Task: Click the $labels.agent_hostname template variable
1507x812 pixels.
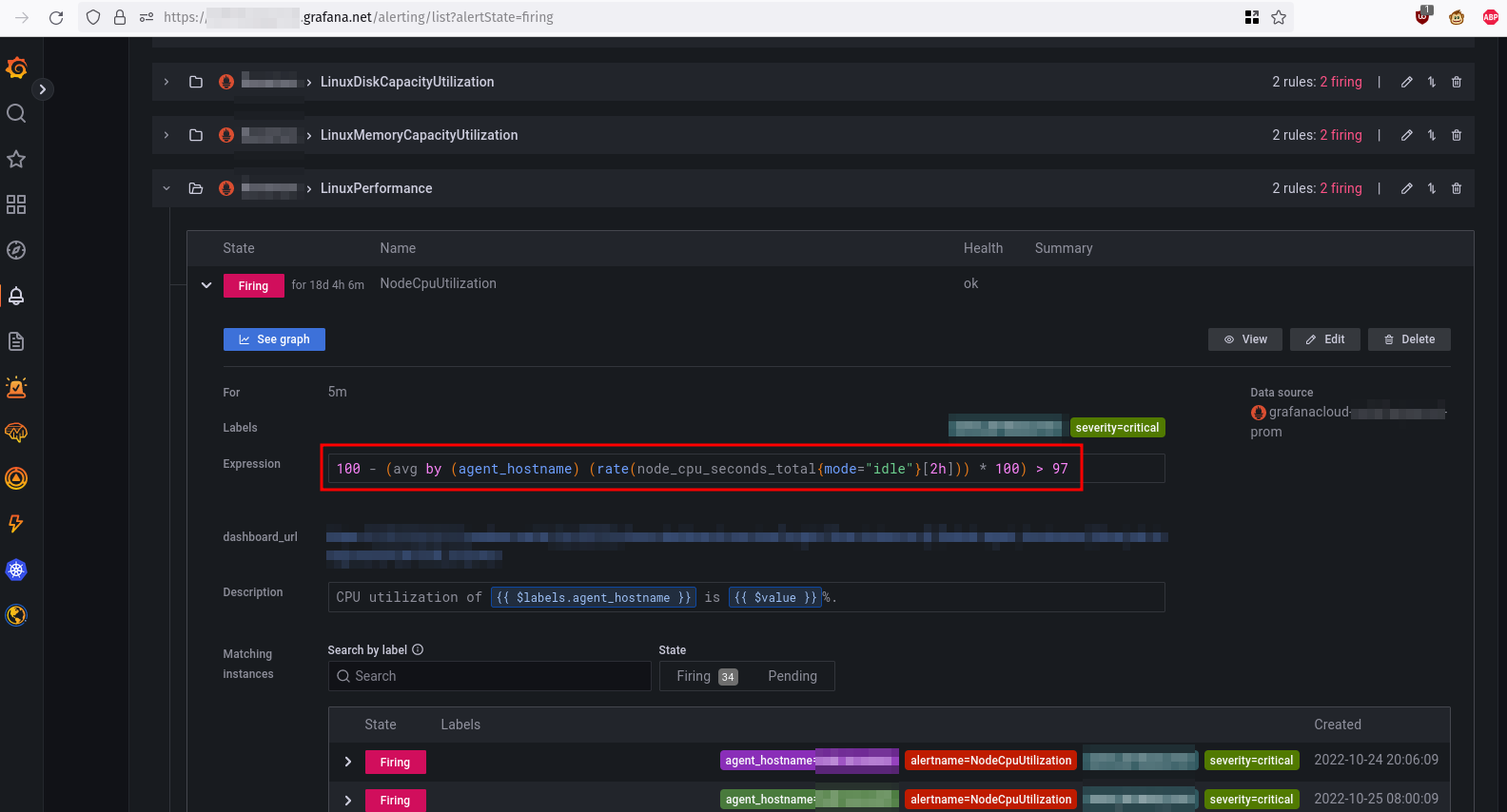Action: (594, 597)
